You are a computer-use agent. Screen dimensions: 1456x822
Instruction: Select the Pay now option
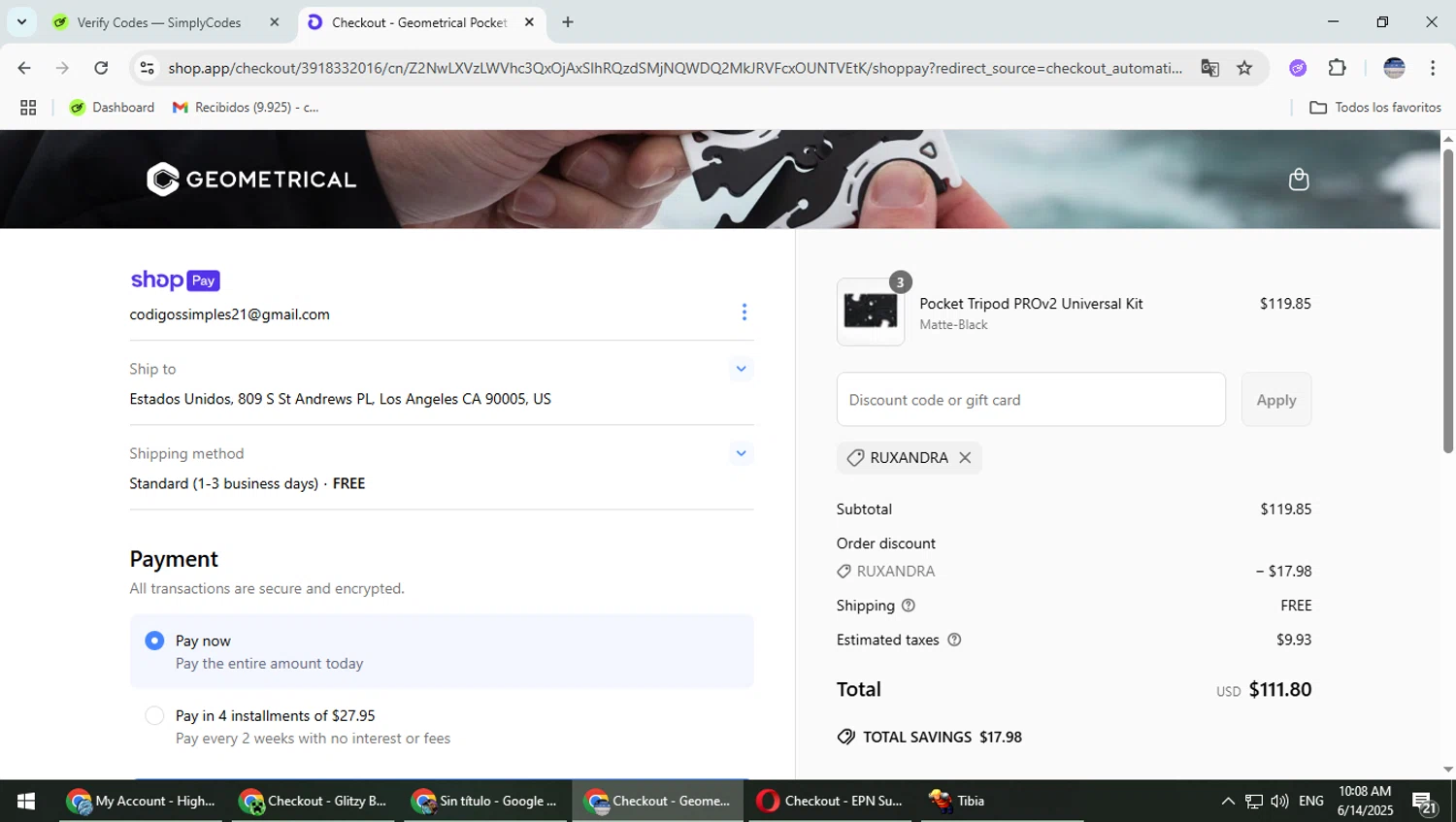click(442, 651)
